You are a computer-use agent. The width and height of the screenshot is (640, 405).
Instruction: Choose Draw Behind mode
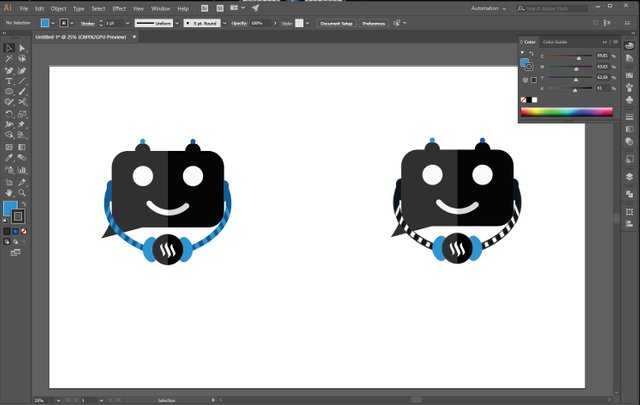(16, 242)
